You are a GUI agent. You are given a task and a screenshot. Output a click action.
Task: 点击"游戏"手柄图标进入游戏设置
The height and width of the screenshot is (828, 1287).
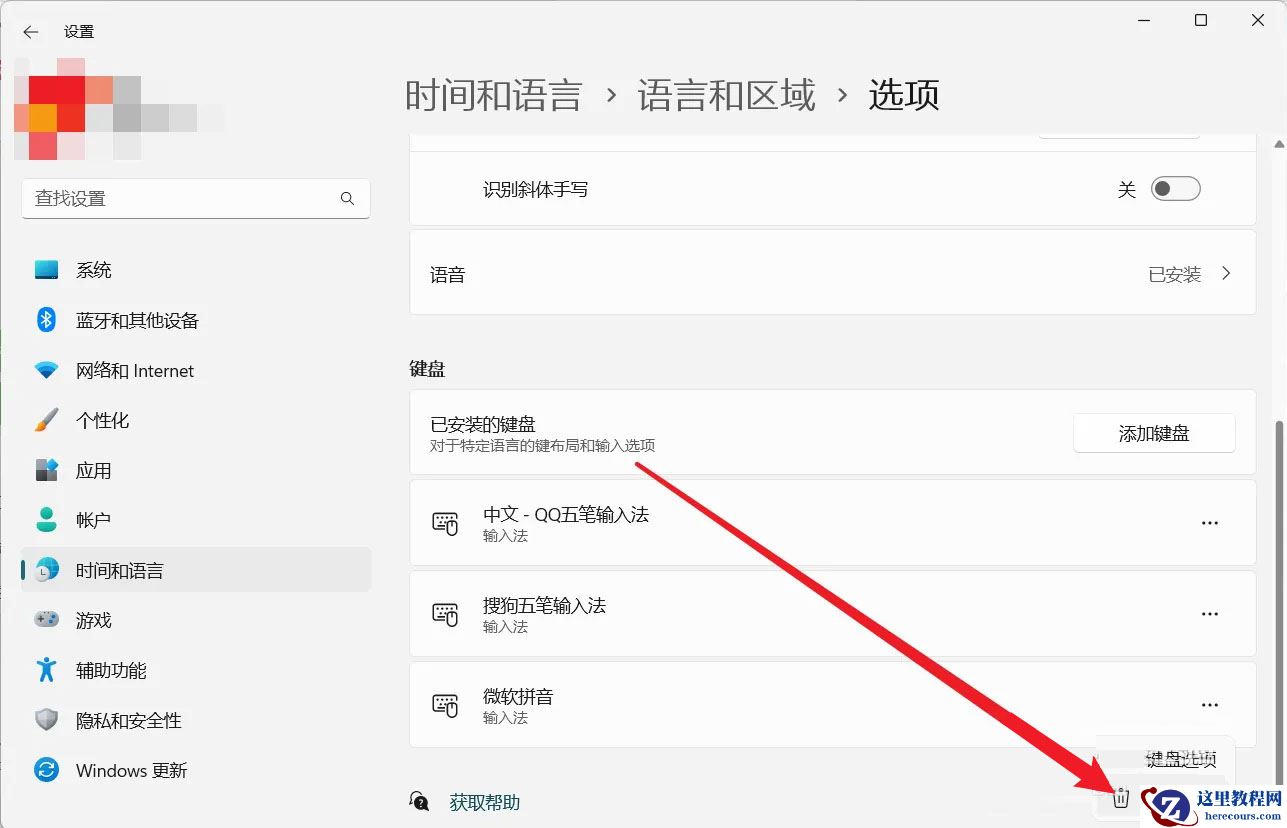[x=46, y=620]
